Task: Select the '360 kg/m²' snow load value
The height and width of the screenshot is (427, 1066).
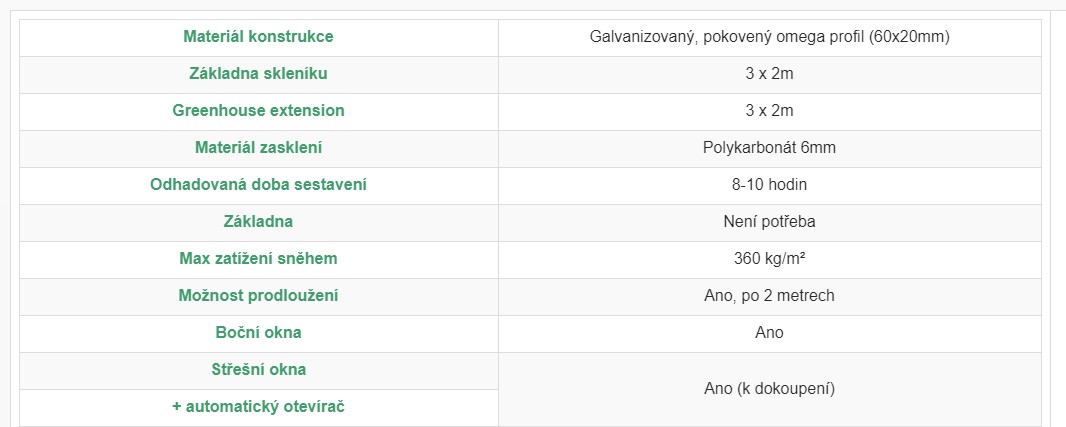Action: pyautogui.click(x=769, y=259)
